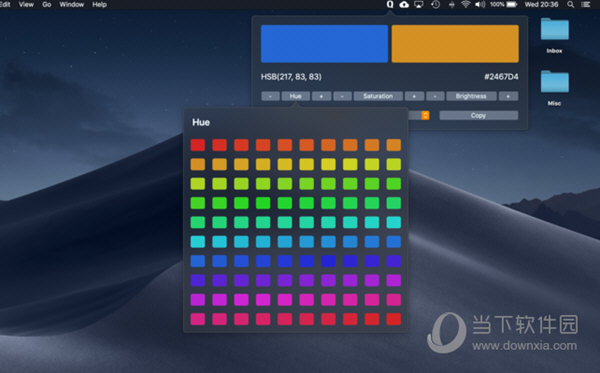Open Spotlight search magnifier
The height and width of the screenshot is (373, 600).
571,5
